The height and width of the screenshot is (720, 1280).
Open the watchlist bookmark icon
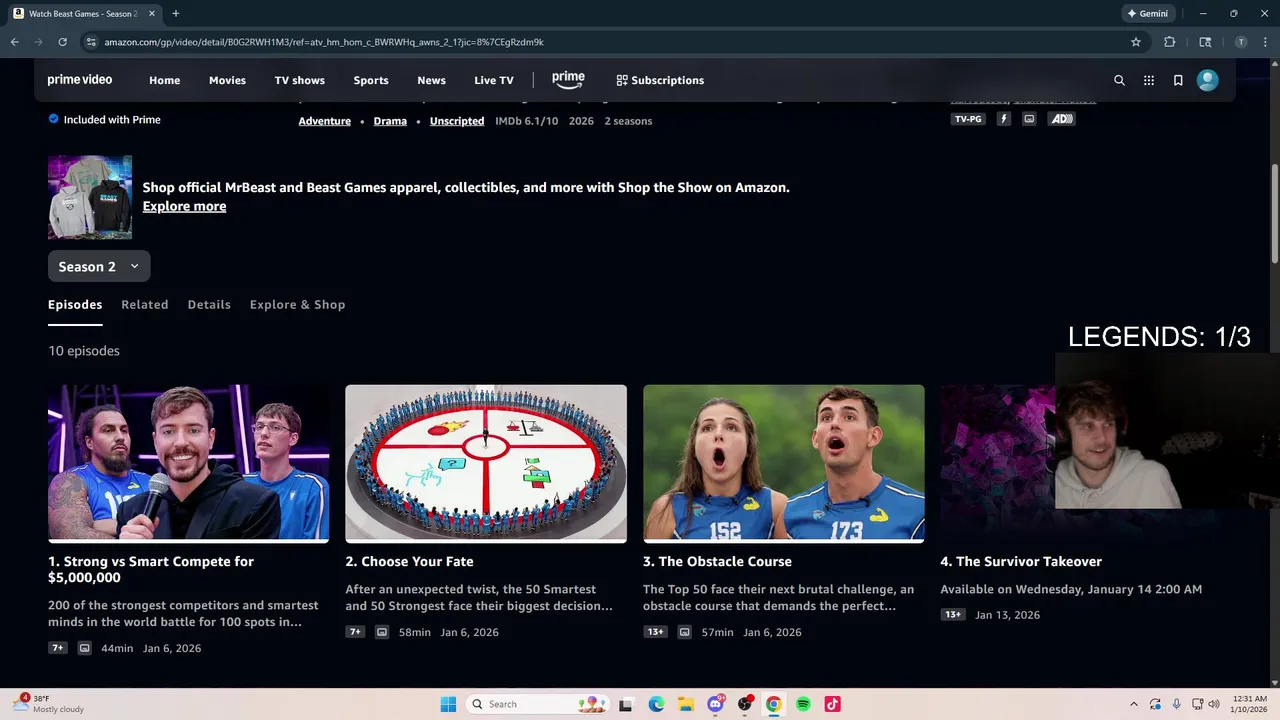(x=1178, y=80)
